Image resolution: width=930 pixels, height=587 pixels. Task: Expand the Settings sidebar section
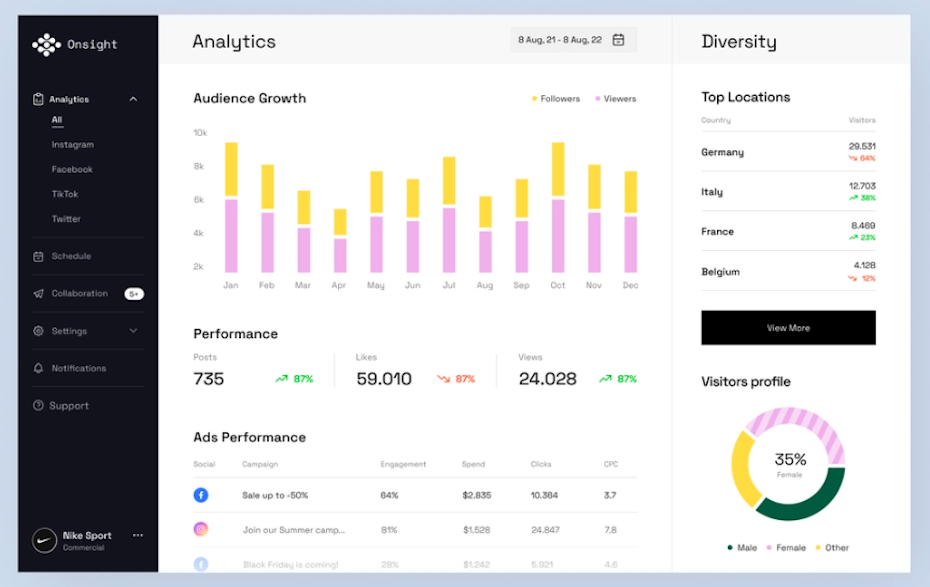133,331
